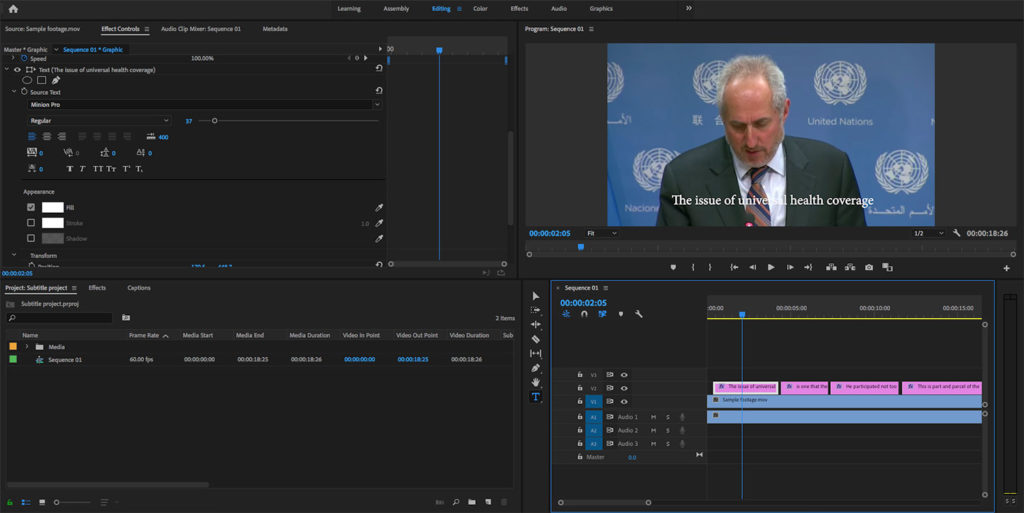
Task: Create an ellipse mask on text
Action: (x=27, y=80)
